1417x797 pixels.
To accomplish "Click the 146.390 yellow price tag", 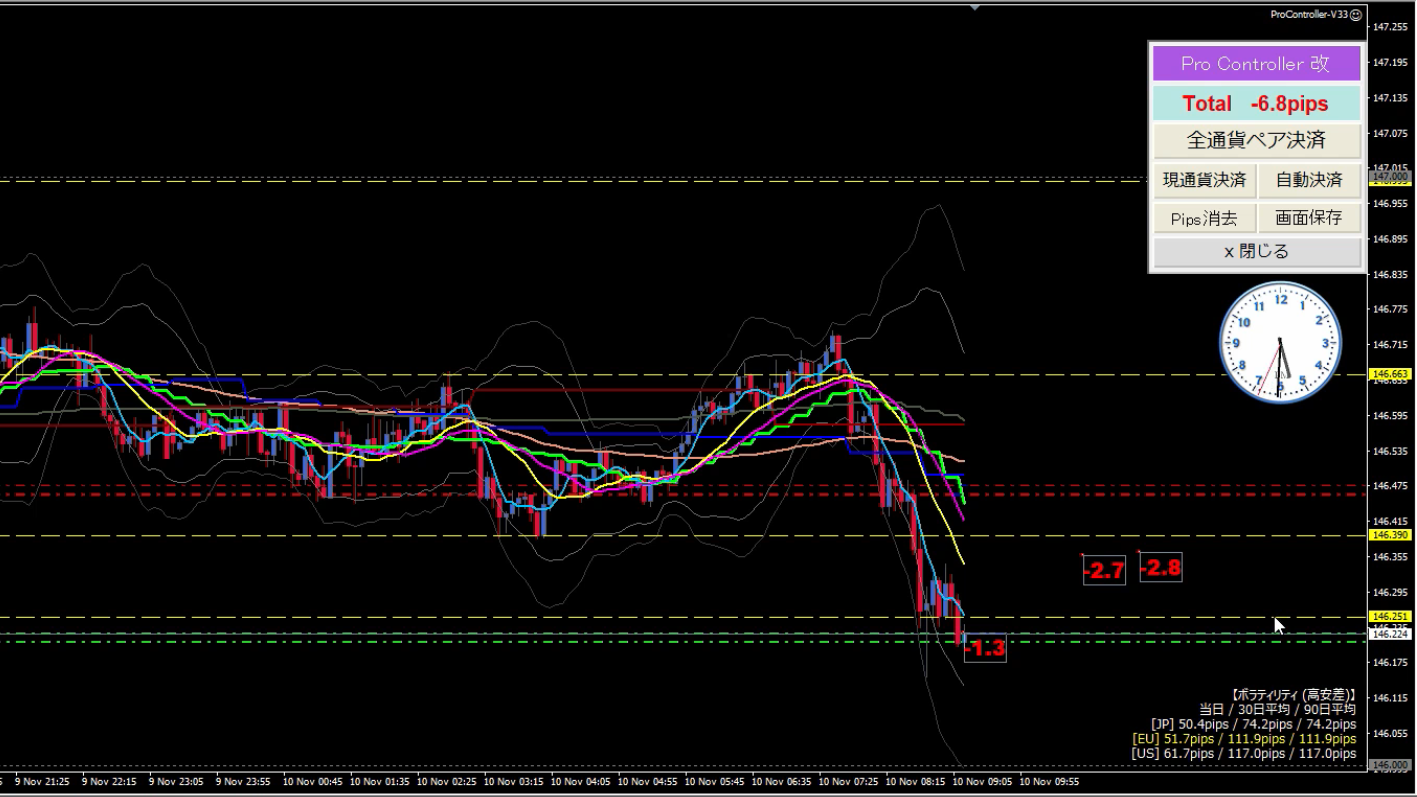I will coord(1391,535).
